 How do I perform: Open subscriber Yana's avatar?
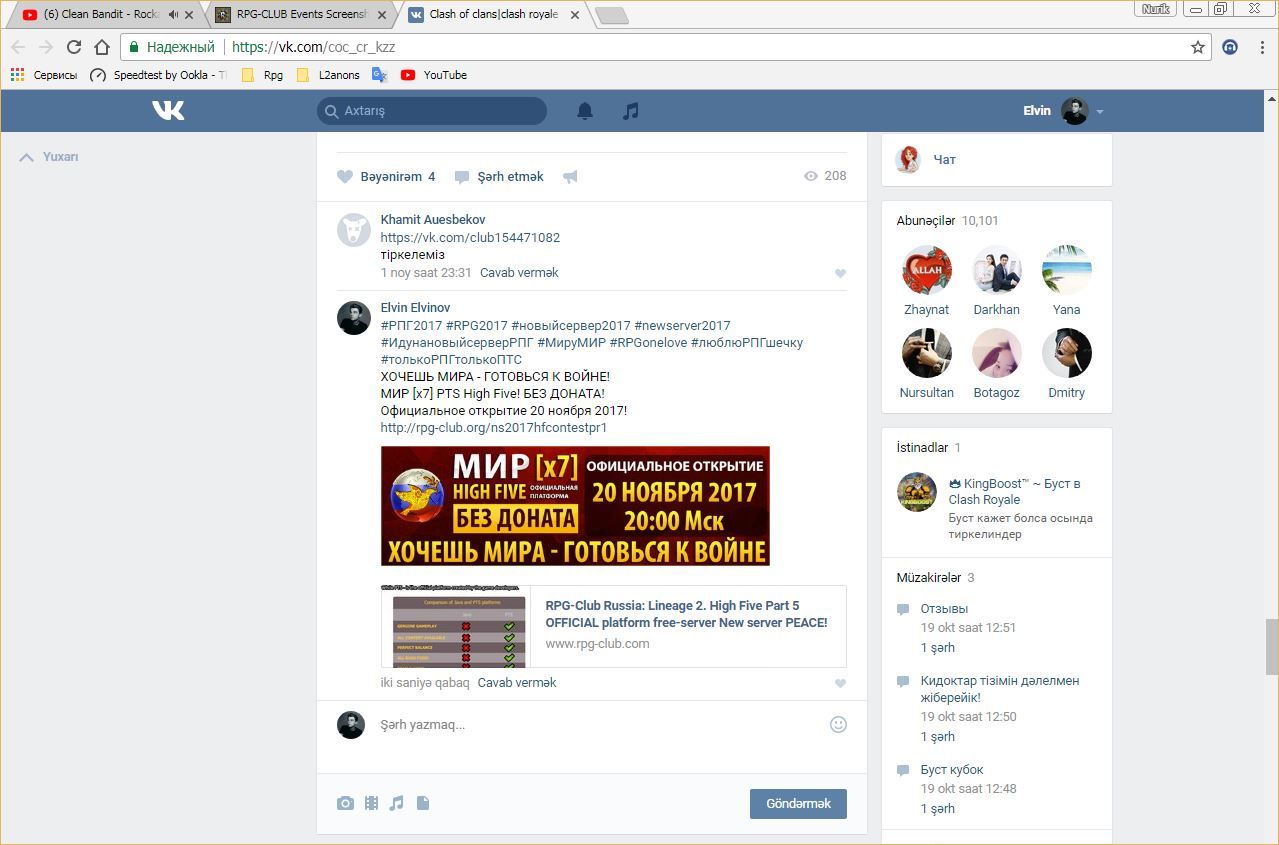1067,270
